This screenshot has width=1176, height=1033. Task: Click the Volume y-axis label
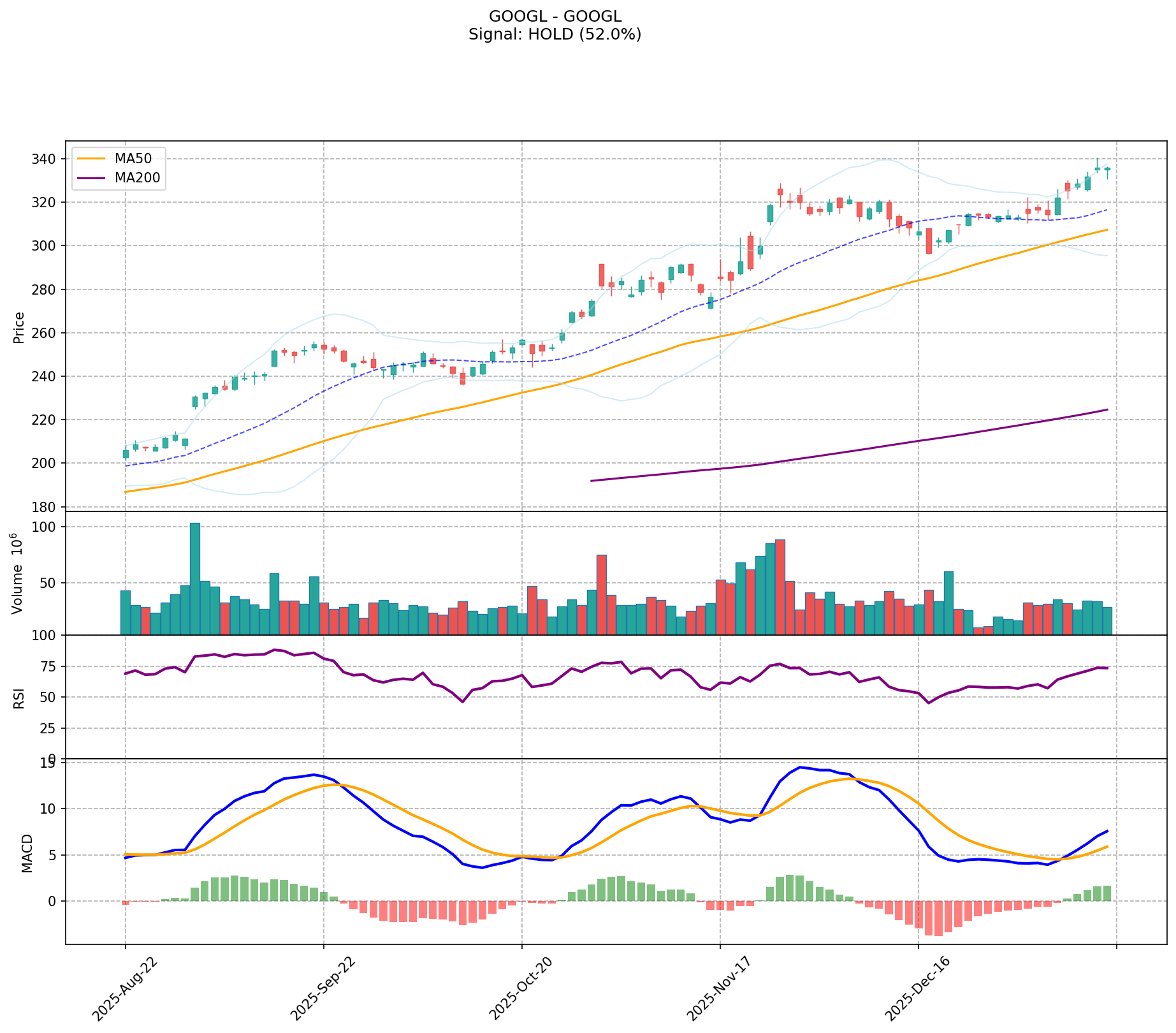click(18, 574)
